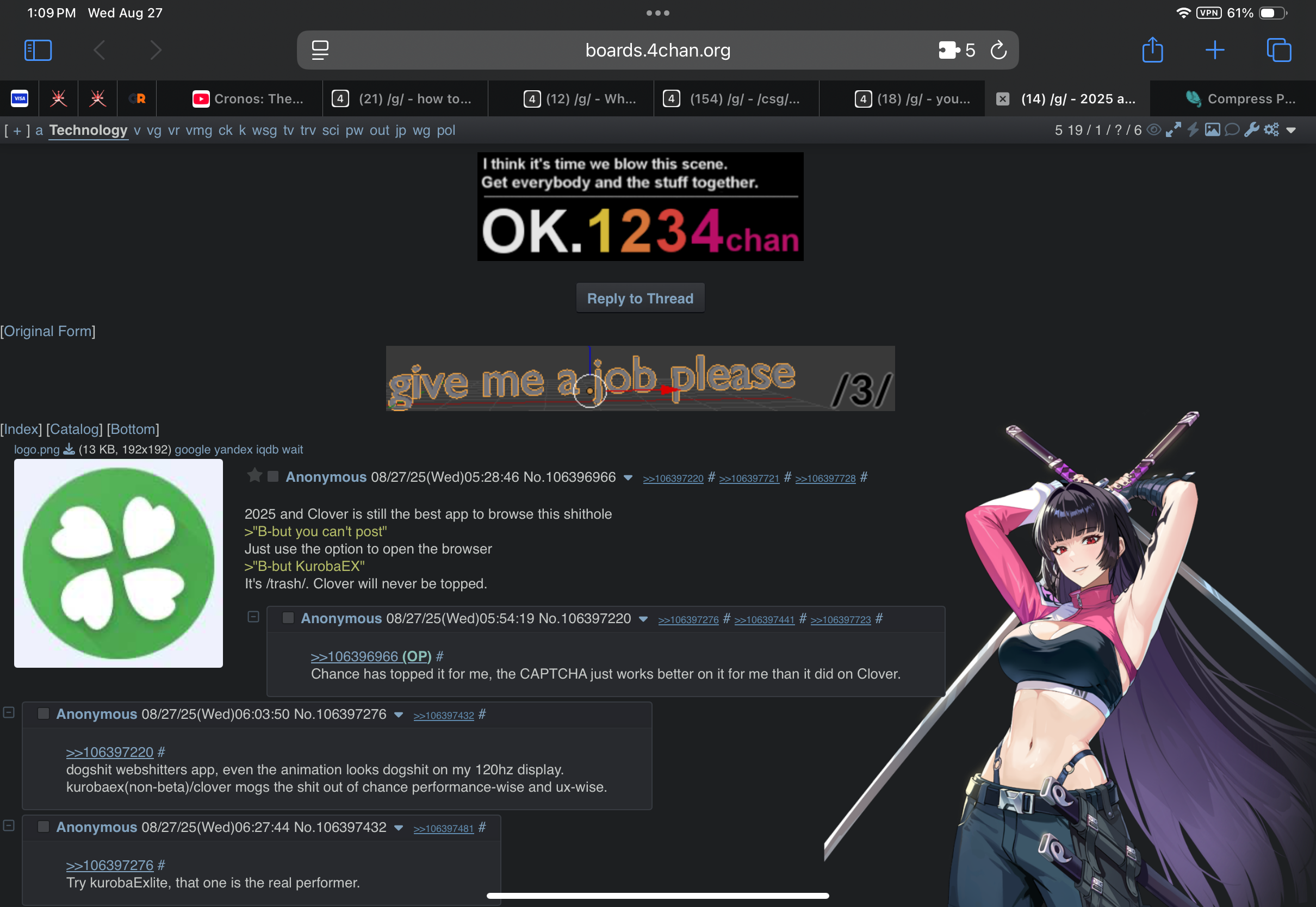Open post menu arrow for No.106397276
The height and width of the screenshot is (907, 1316).
click(x=399, y=715)
